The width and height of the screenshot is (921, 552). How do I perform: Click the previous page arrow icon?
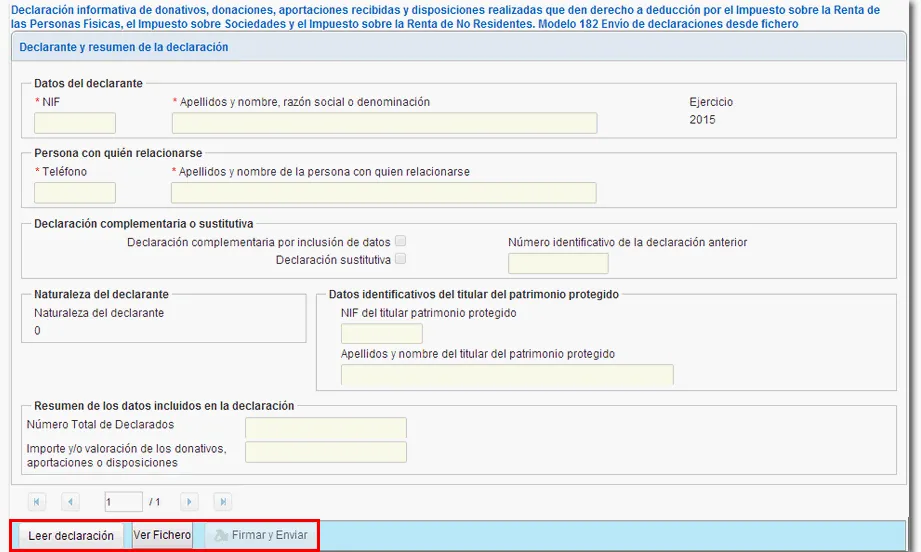[x=70, y=501]
